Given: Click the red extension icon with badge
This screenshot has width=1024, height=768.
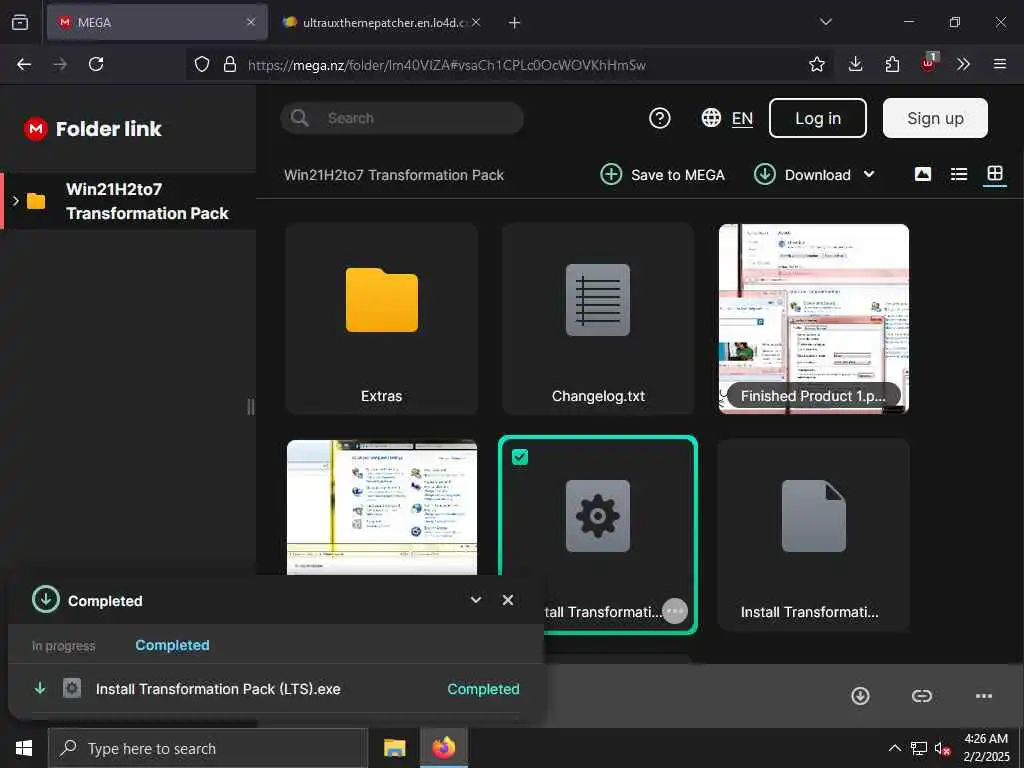Looking at the screenshot, I should click(x=929, y=63).
